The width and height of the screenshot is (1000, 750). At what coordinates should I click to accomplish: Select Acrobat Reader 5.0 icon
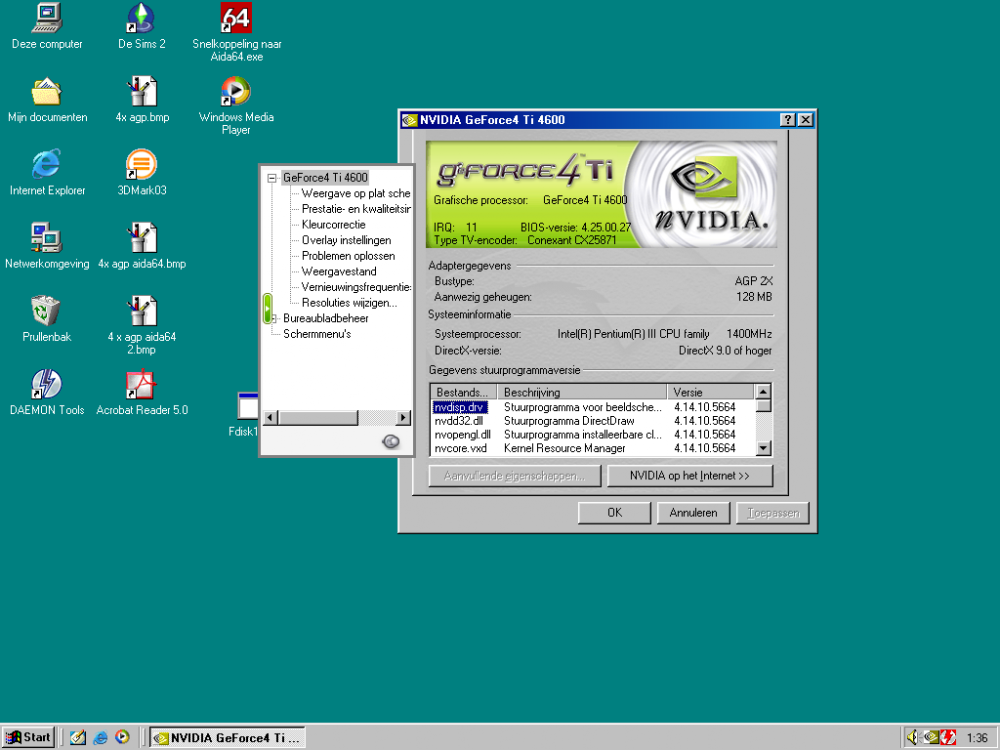click(x=141, y=386)
